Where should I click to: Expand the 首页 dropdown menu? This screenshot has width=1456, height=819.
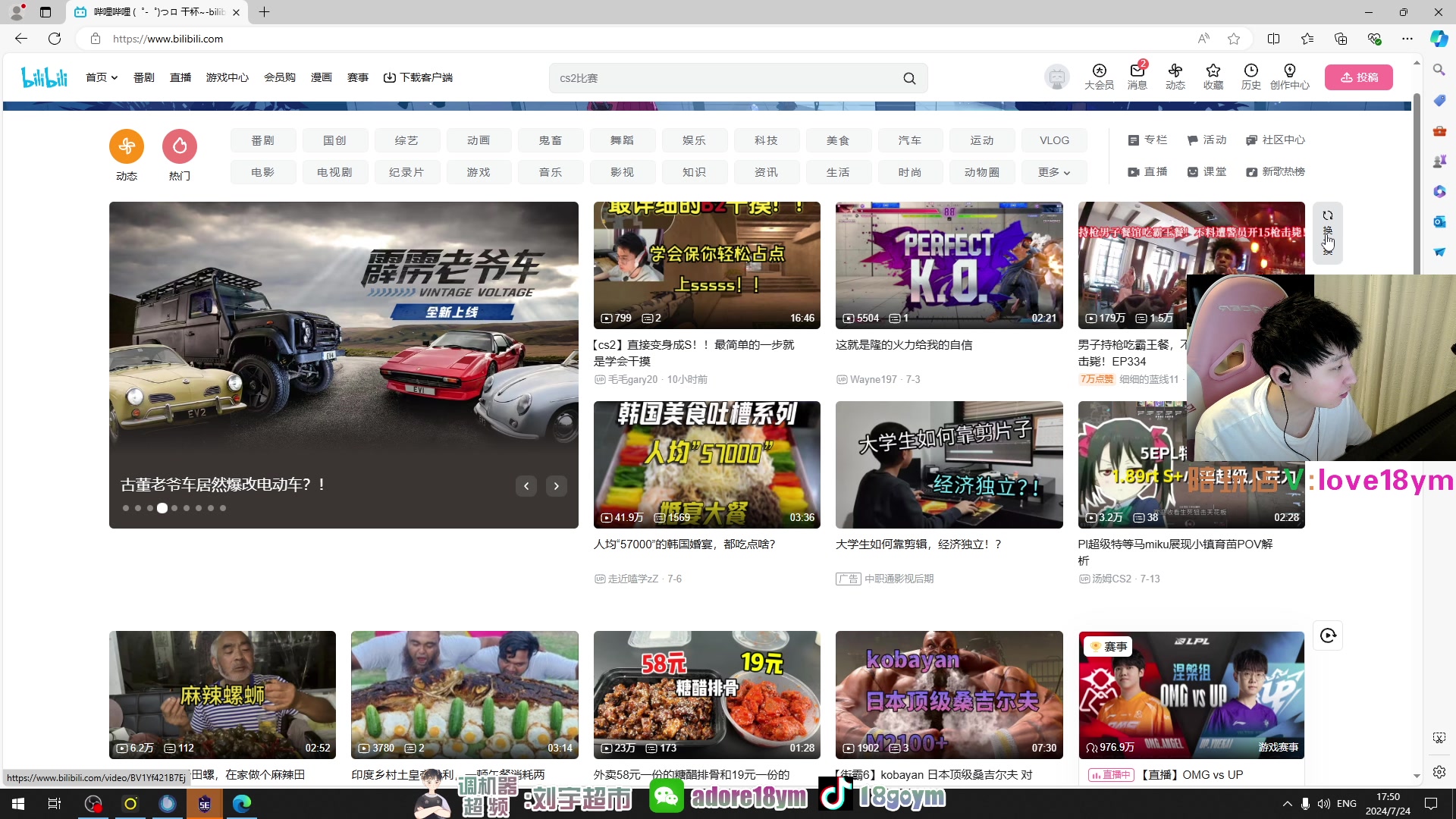102,77
